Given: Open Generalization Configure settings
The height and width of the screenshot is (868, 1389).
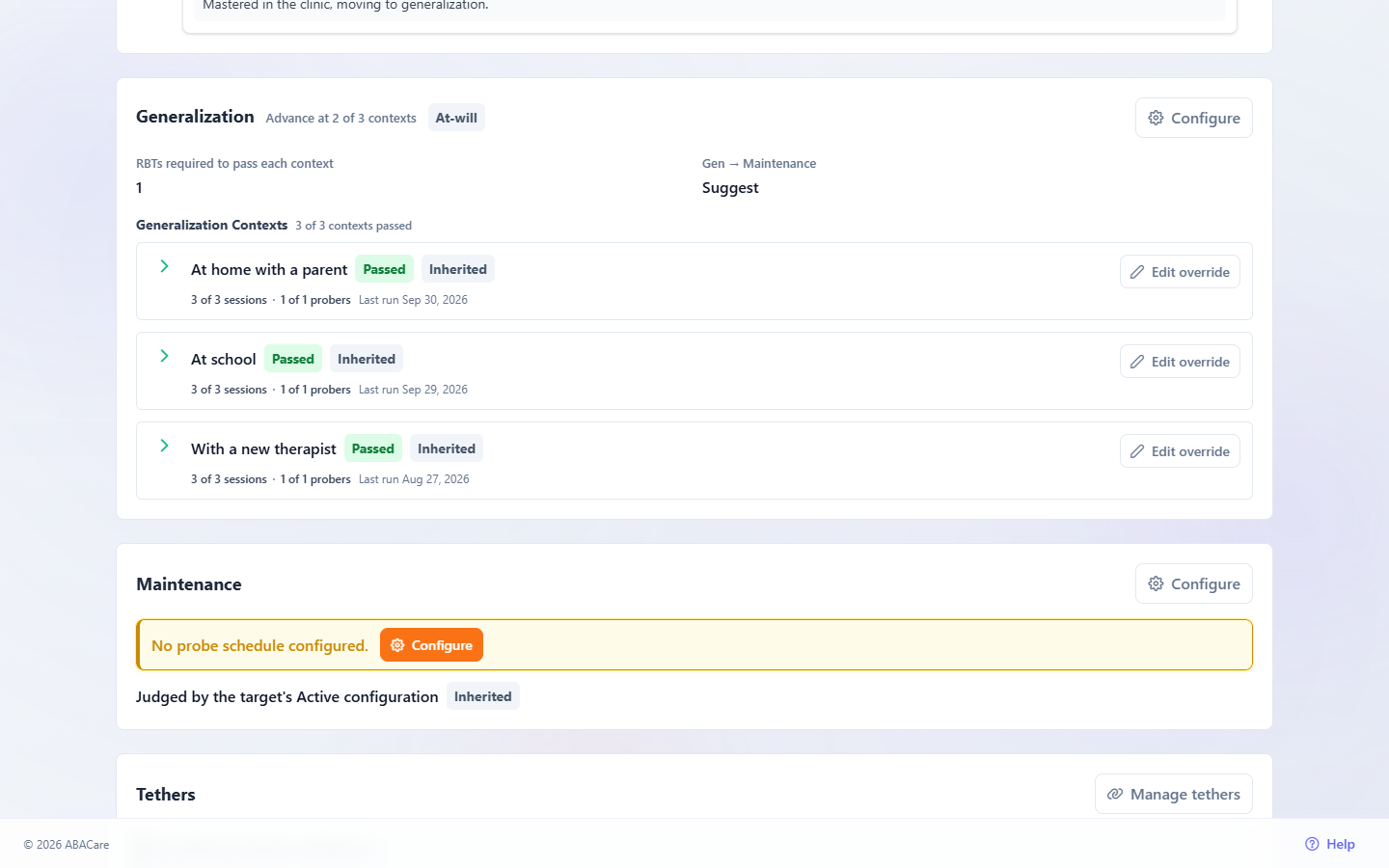Looking at the screenshot, I should pyautogui.click(x=1193, y=118).
